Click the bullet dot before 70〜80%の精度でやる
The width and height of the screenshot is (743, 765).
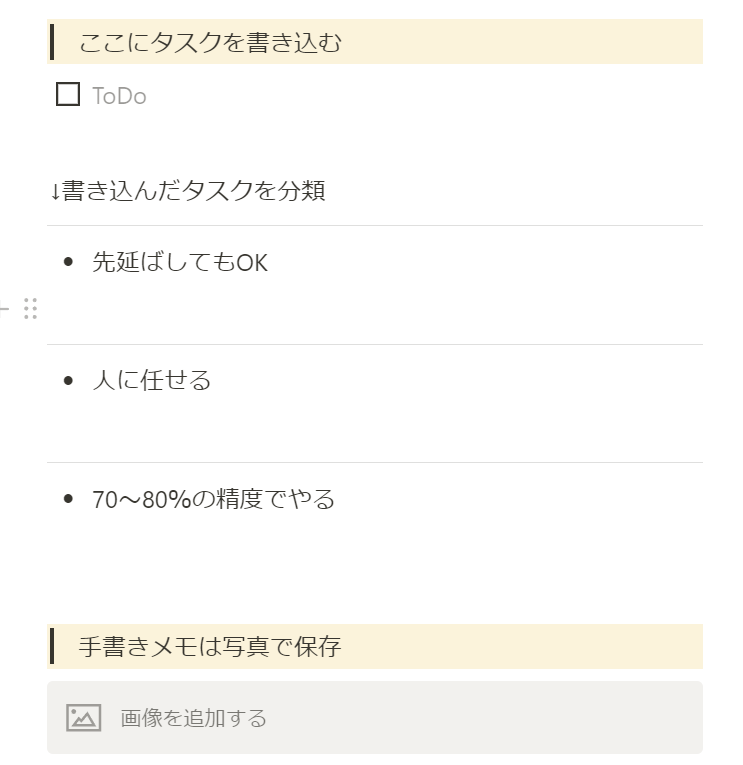click(x=68, y=499)
